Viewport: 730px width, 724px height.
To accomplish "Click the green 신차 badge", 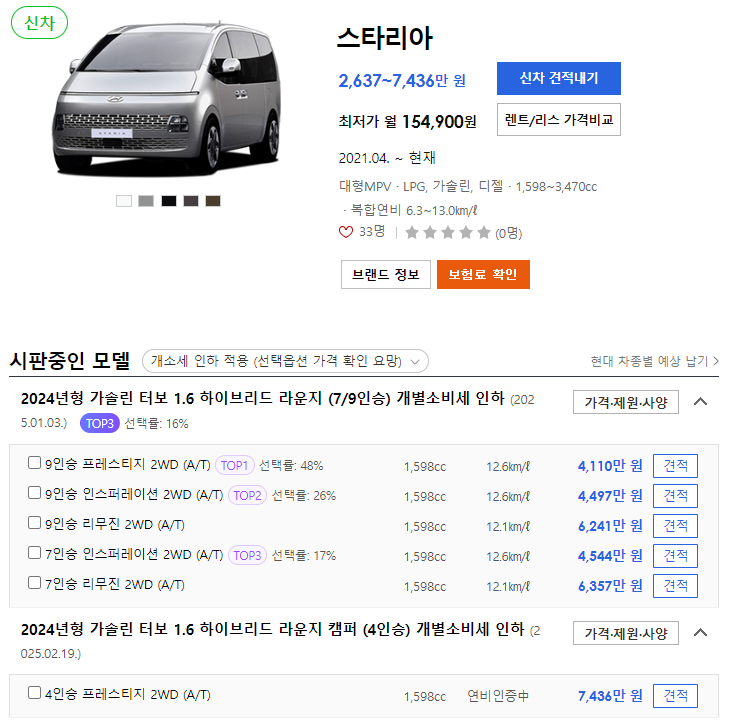I will (x=40, y=22).
